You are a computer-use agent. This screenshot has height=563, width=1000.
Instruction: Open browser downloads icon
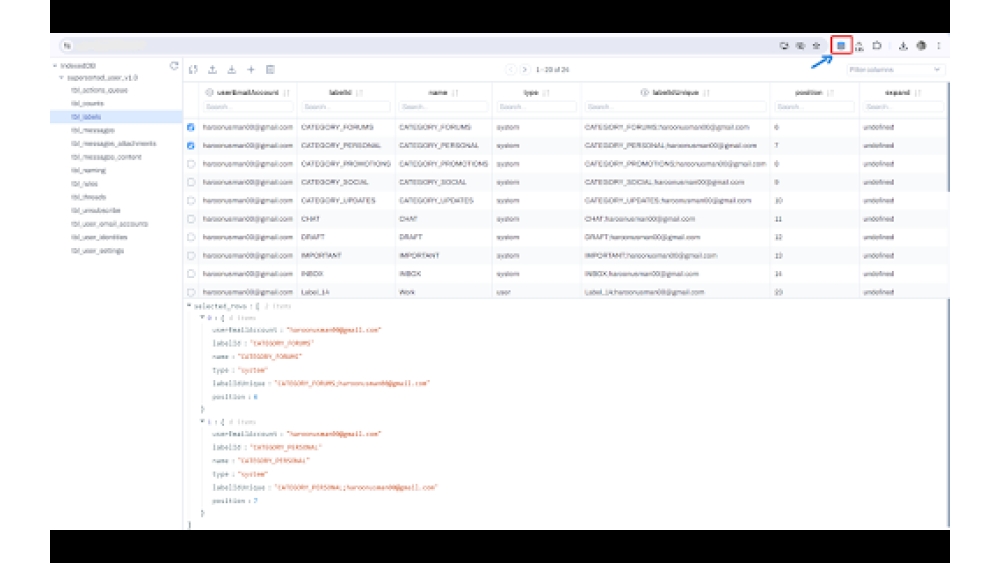(903, 46)
